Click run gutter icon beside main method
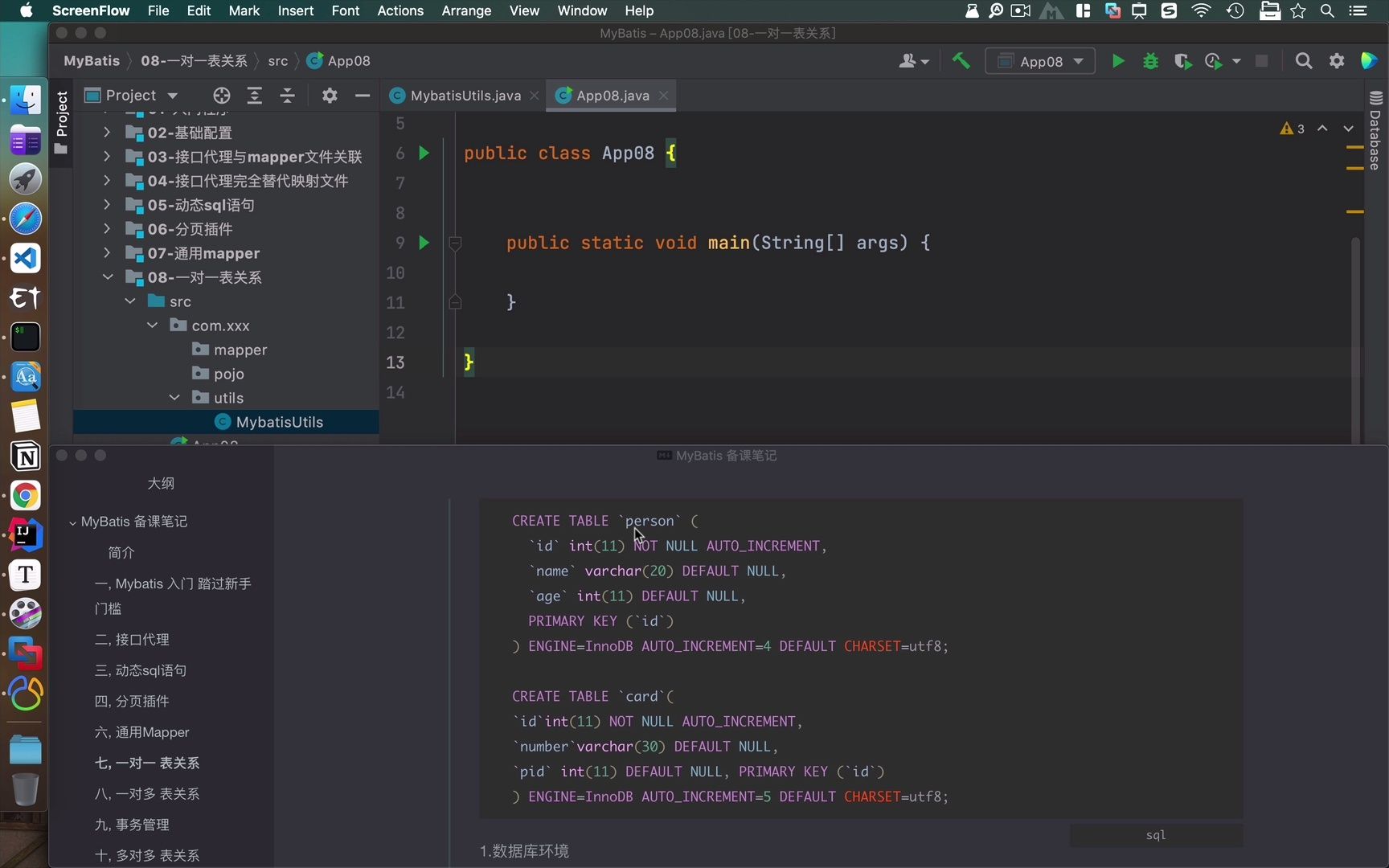The width and height of the screenshot is (1389, 868). [x=424, y=243]
